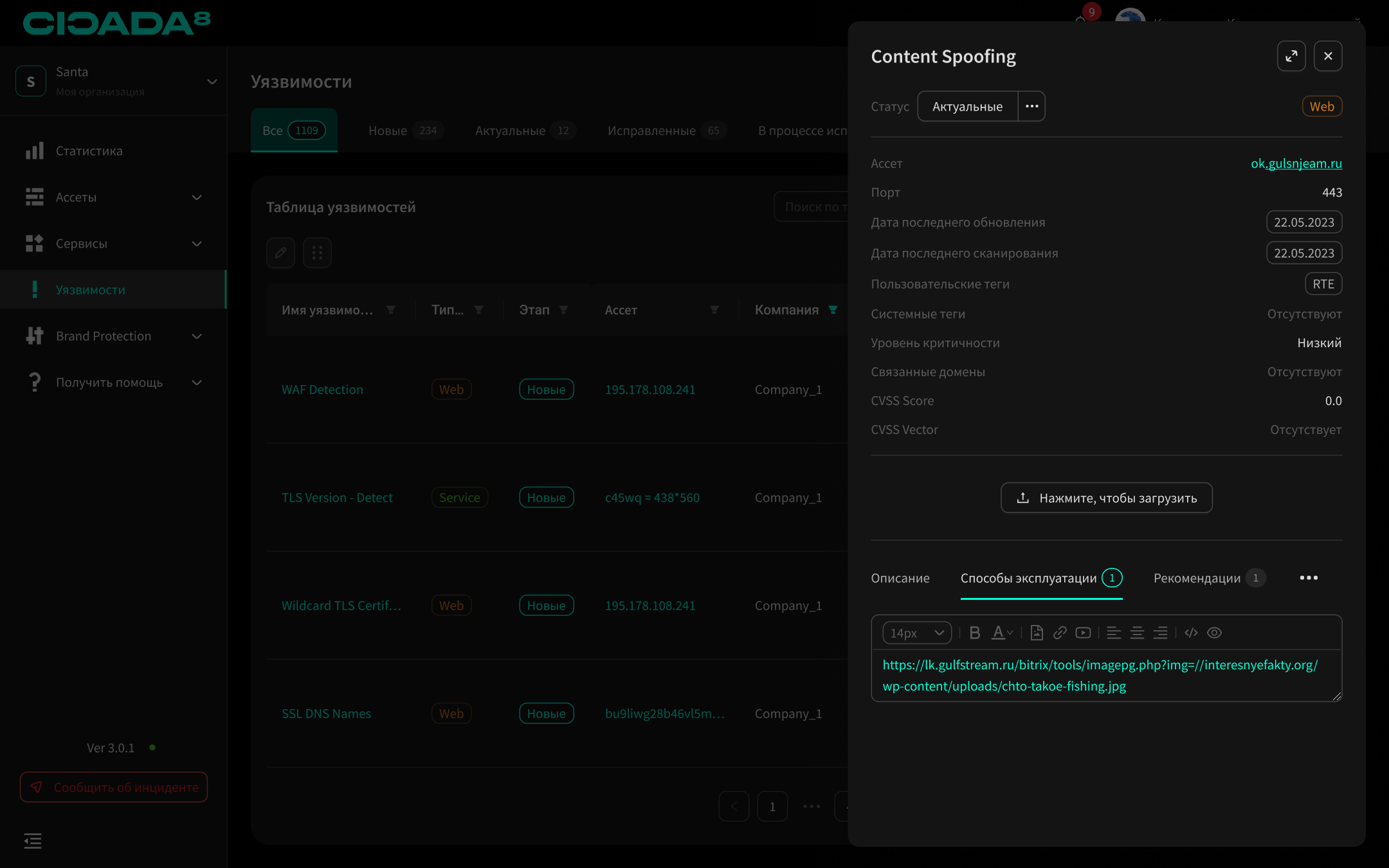Toggle left text alignment in editor
The image size is (1389, 868).
pos(1114,633)
